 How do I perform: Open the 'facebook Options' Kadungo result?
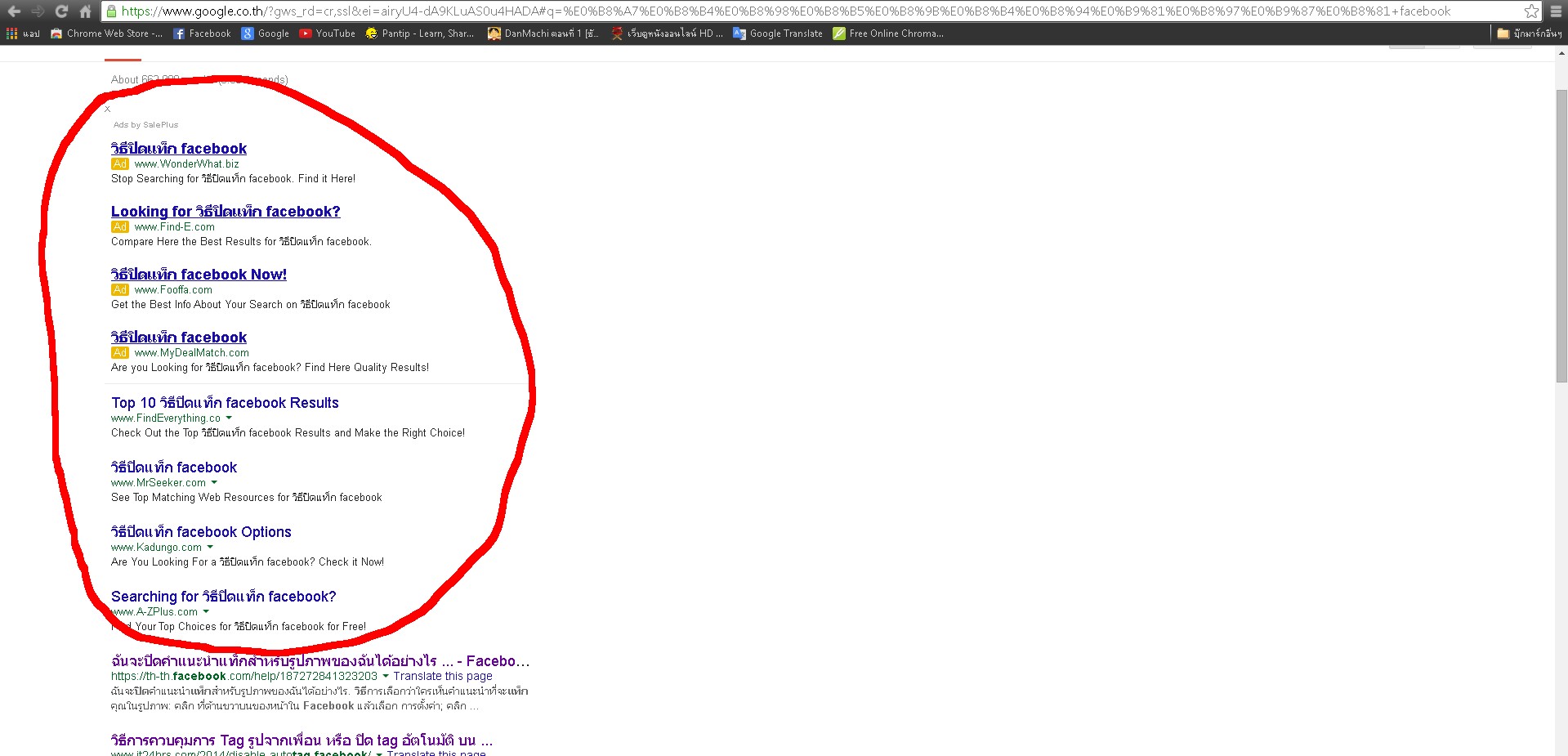point(201,532)
